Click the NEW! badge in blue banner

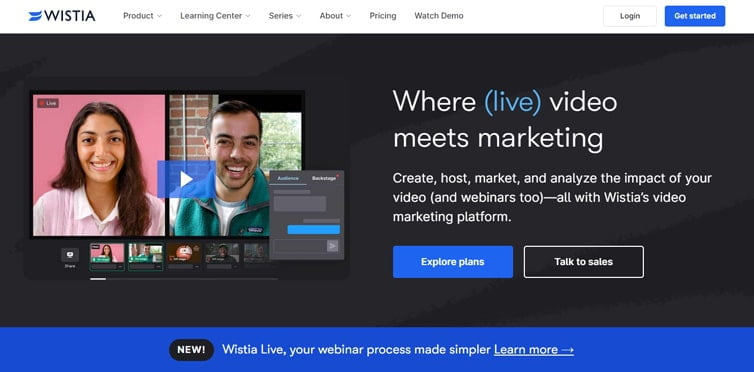[x=191, y=349]
